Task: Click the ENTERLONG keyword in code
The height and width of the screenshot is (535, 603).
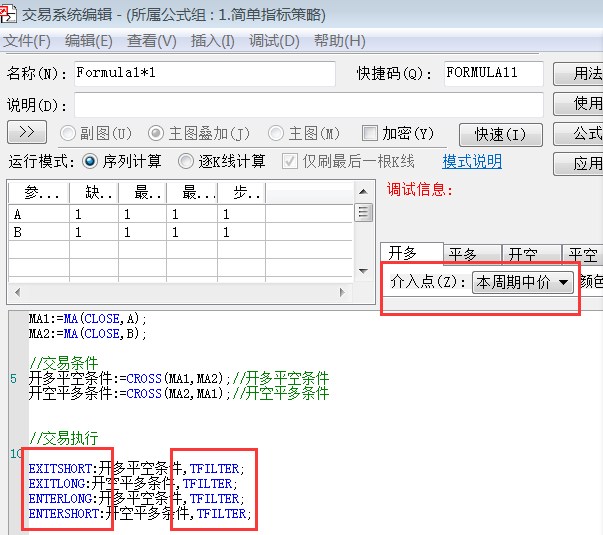Action: [60, 499]
